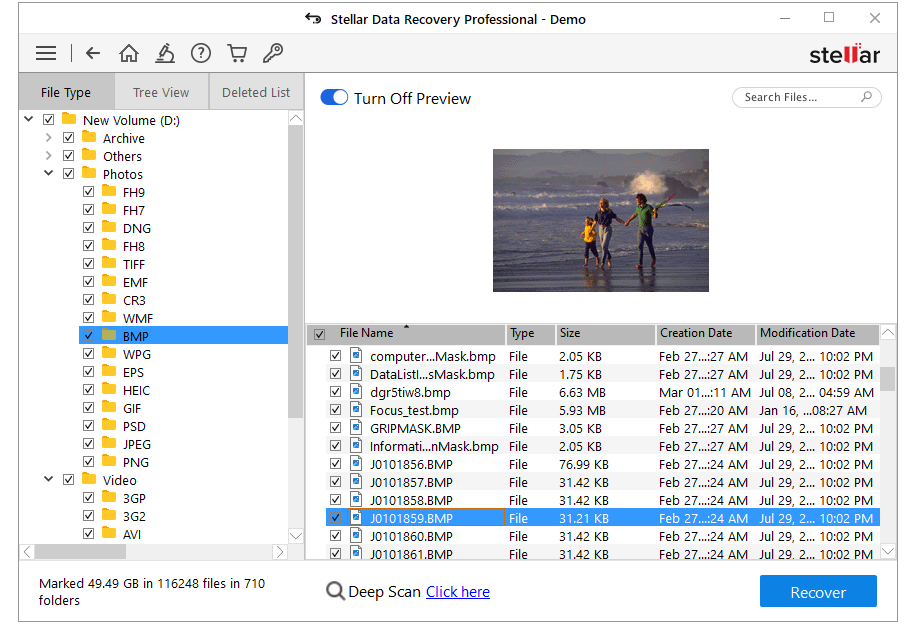Click the TIFF folder icon

tap(109, 263)
